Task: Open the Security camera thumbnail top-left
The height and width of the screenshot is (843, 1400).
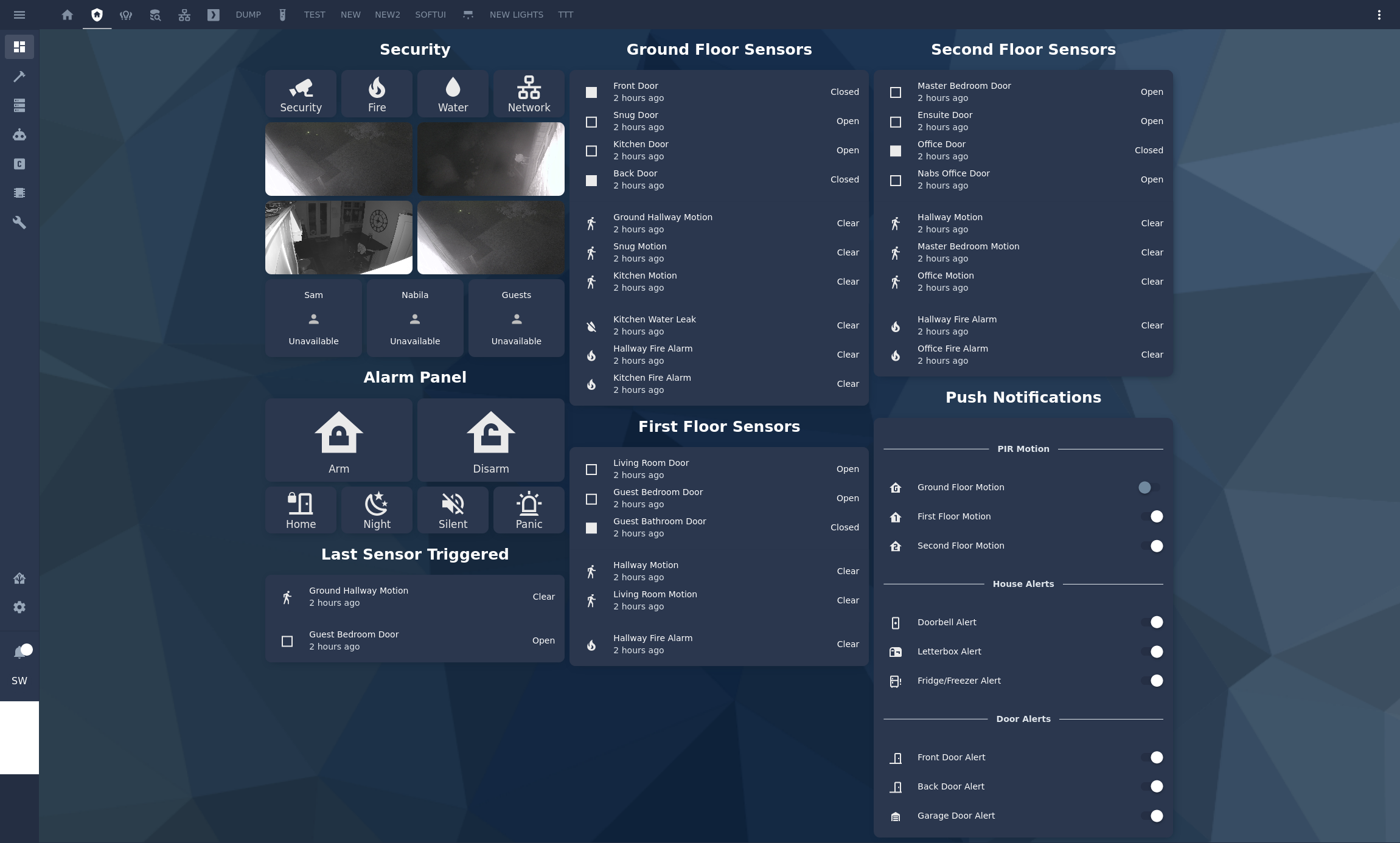Action: tap(338, 158)
